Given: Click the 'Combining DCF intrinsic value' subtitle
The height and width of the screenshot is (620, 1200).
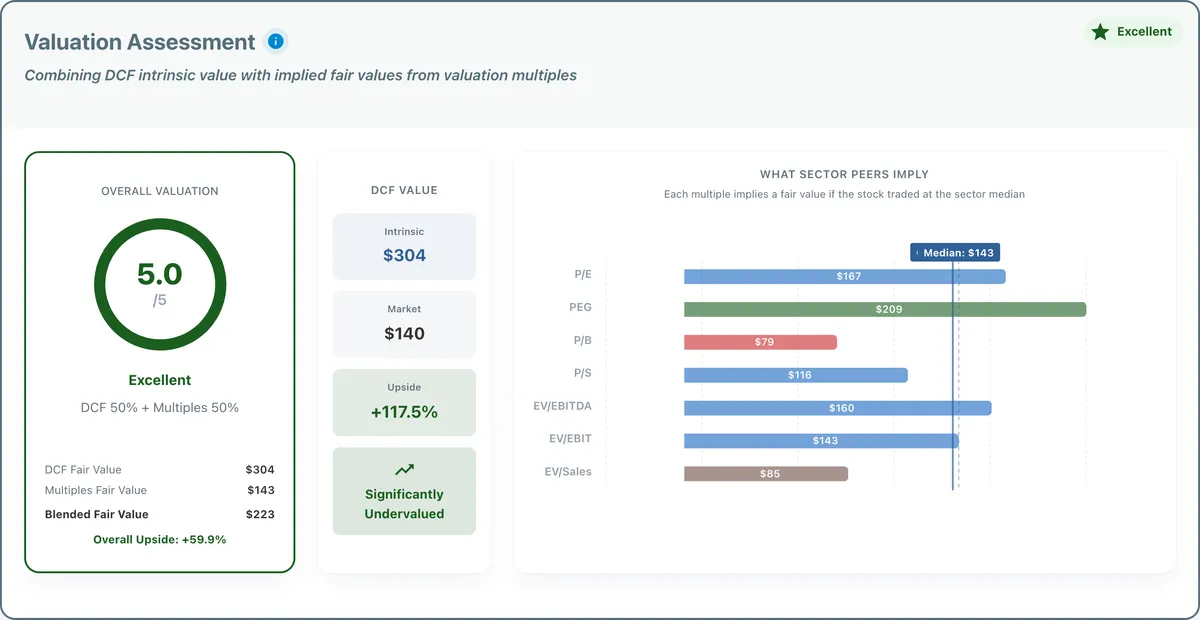Looking at the screenshot, I should click(x=300, y=75).
